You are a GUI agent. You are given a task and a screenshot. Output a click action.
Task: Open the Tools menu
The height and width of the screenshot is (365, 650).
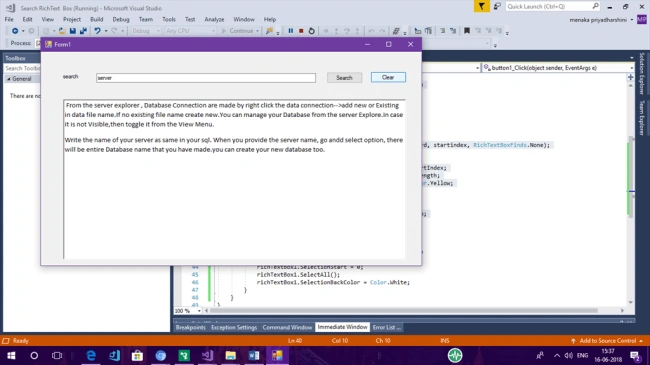[x=169, y=19]
